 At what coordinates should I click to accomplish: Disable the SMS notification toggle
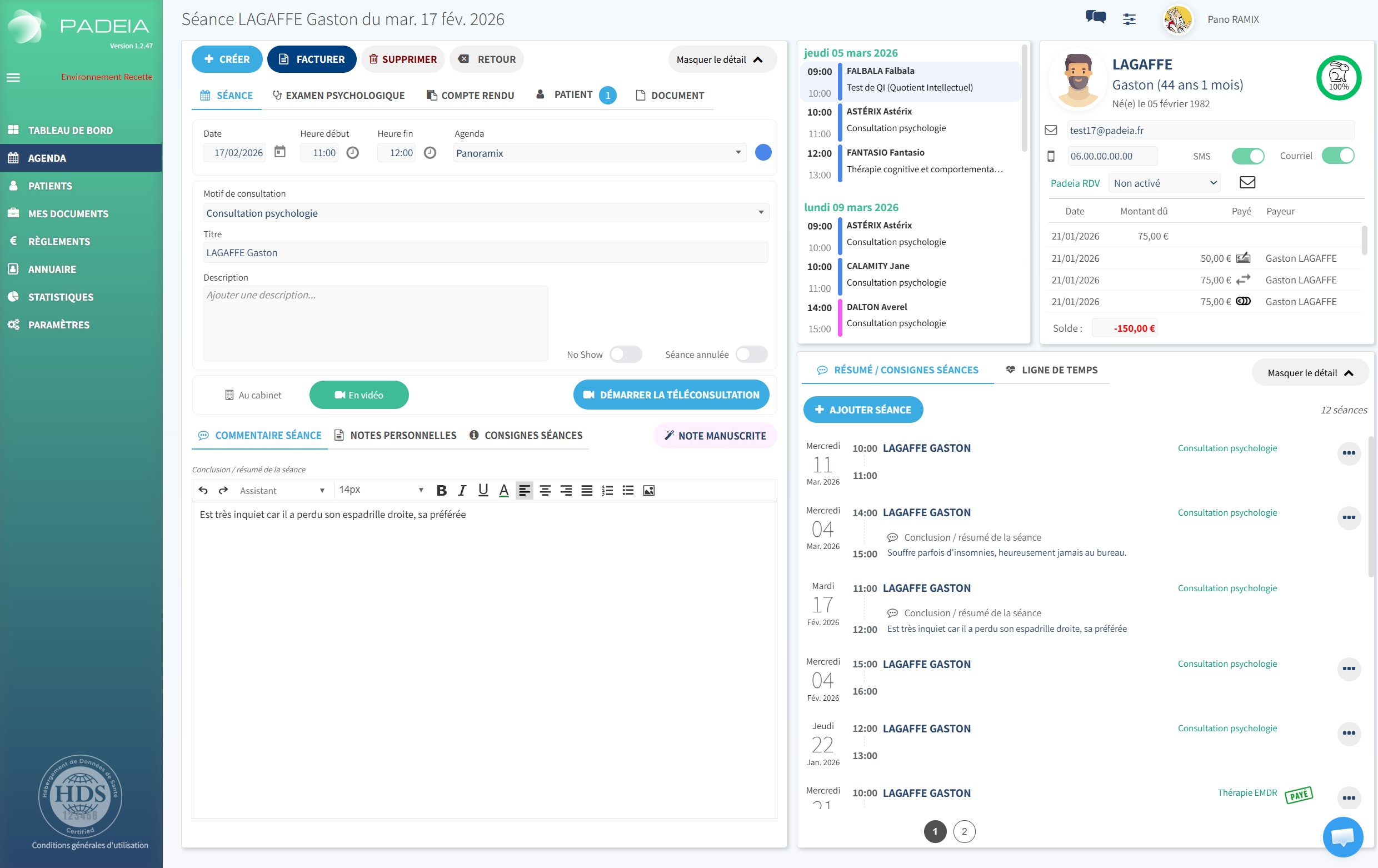pyautogui.click(x=1247, y=156)
